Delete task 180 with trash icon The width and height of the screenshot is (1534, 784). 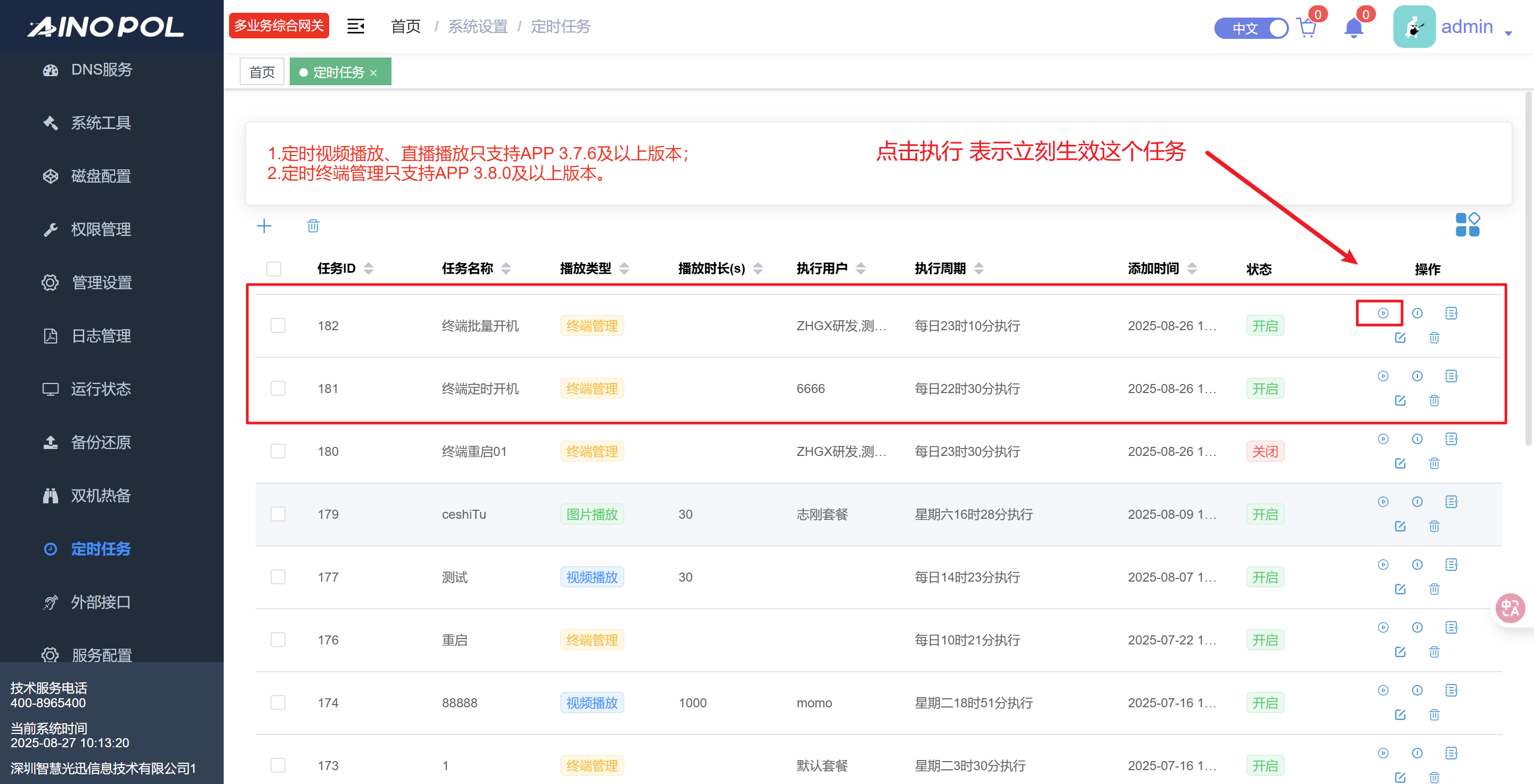[1434, 464]
